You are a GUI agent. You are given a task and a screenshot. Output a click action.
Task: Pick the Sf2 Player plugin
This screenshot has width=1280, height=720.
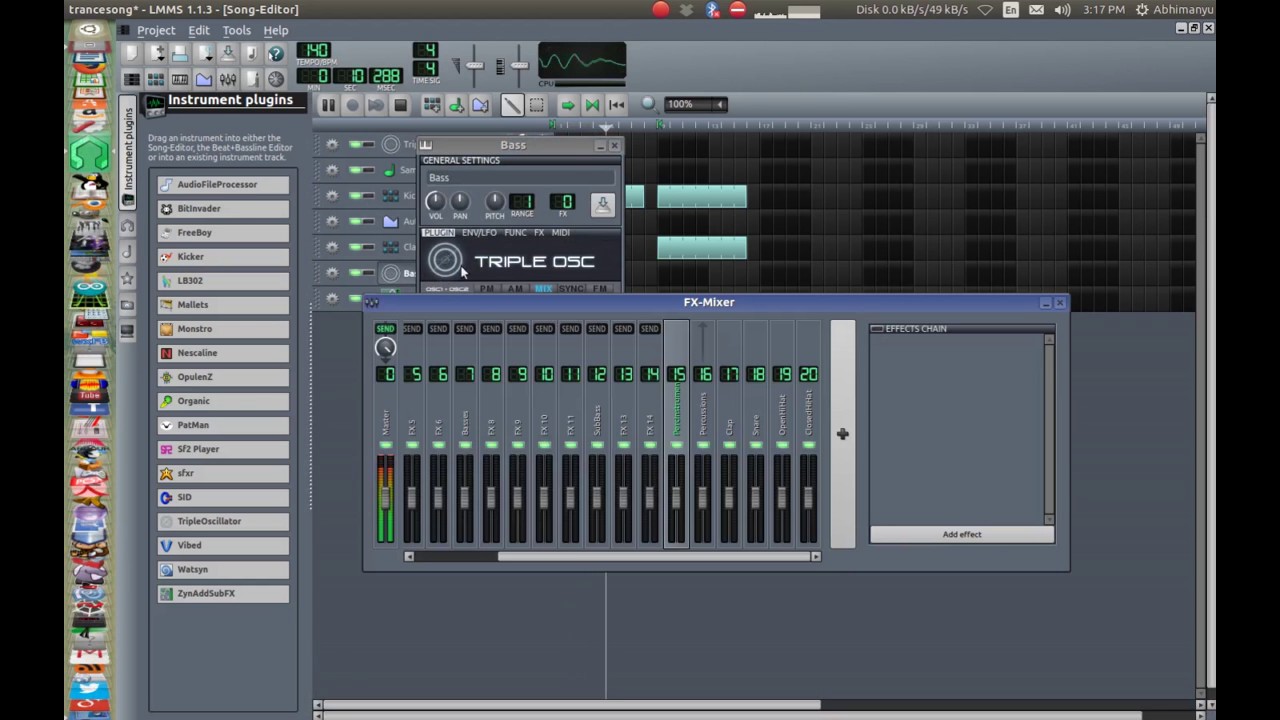click(x=223, y=450)
